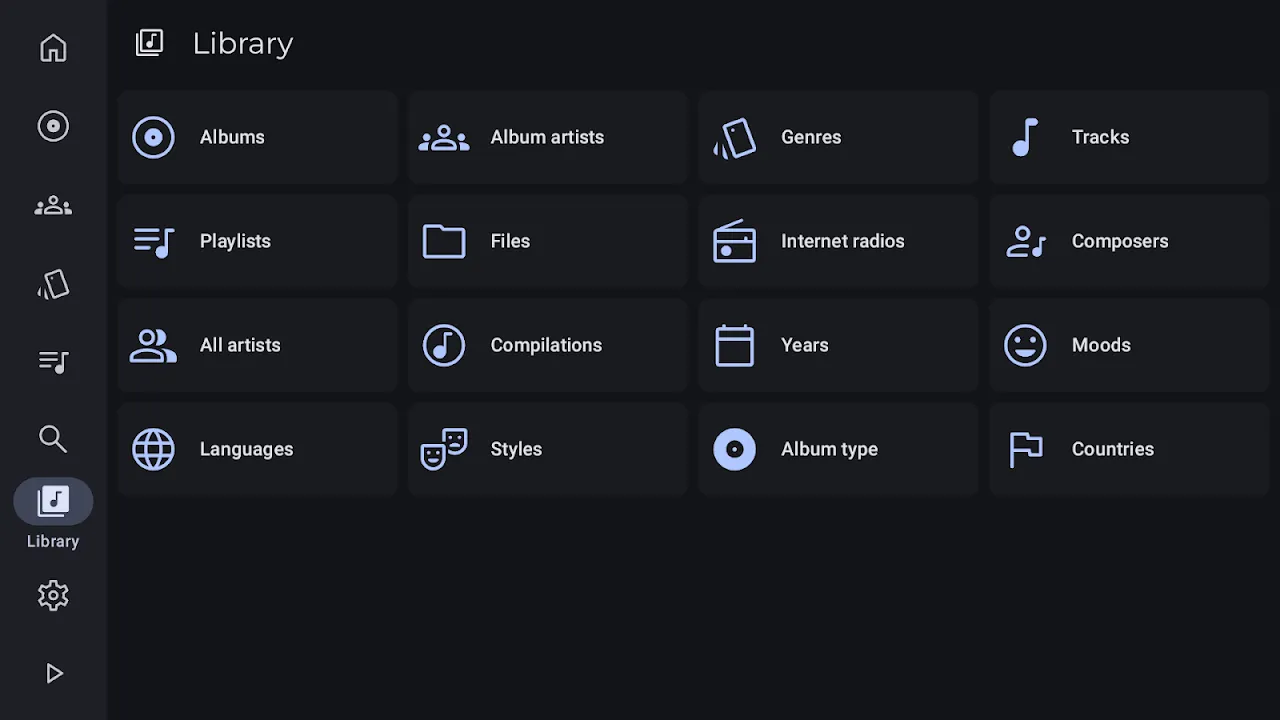1280x720 pixels.
Task: Open the Artists sidebar icon
Action: pyautogui.click(x=53, y=206)
